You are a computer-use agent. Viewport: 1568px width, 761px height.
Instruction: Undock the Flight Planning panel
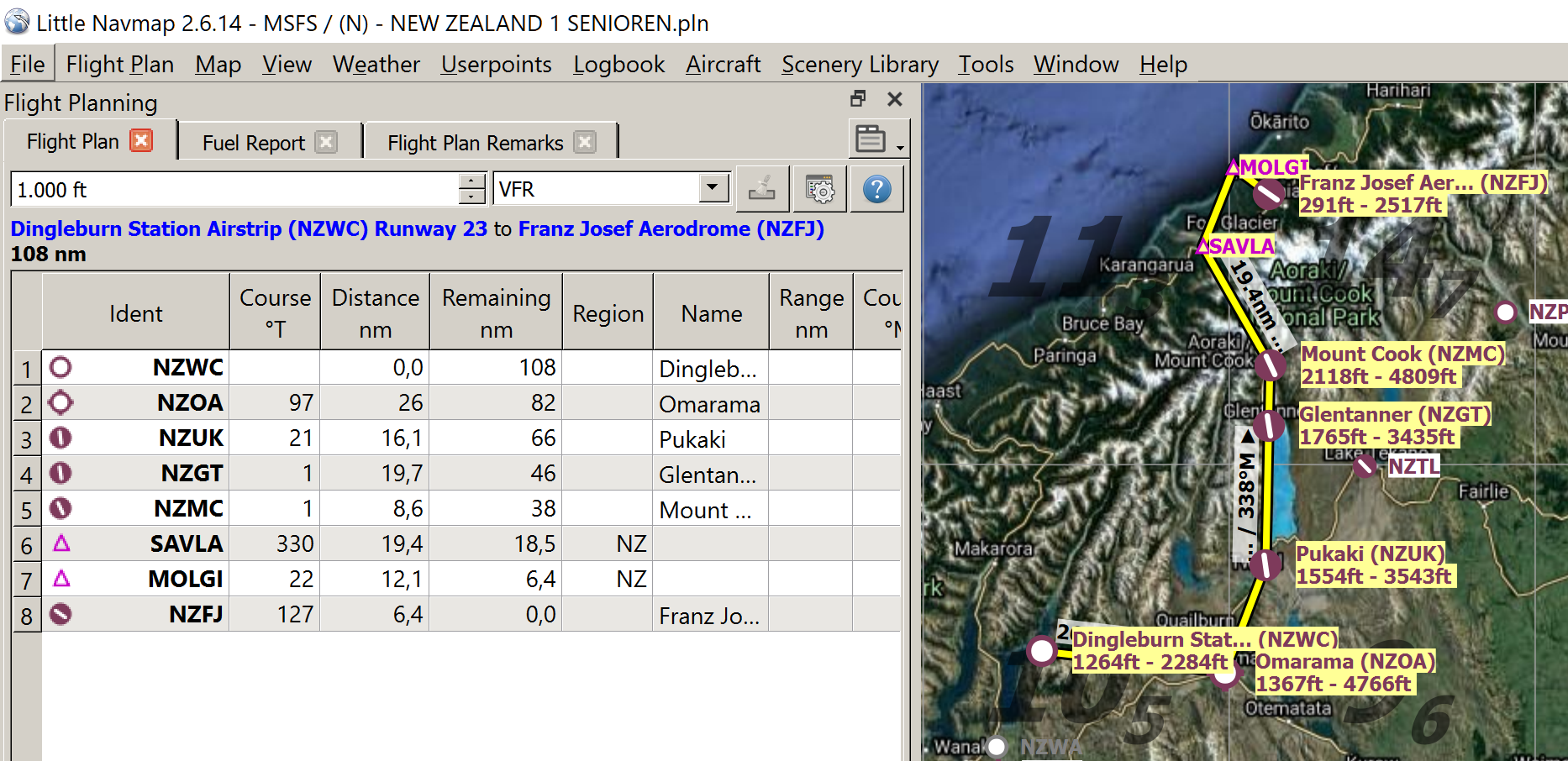click(x=858, y=99)
